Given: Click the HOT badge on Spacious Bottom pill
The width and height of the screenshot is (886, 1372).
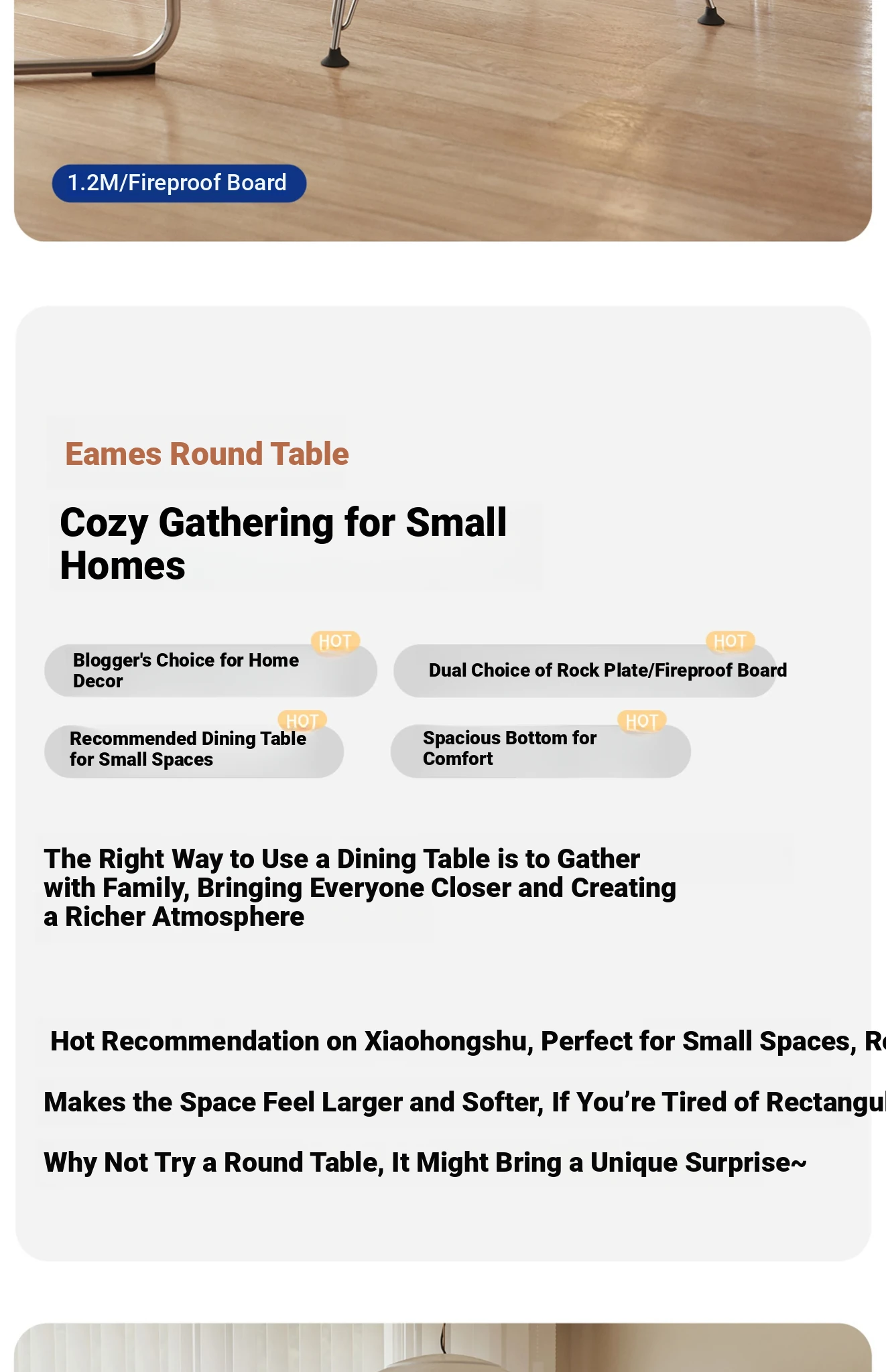Looking at the screenshot, I should [641, 721].
